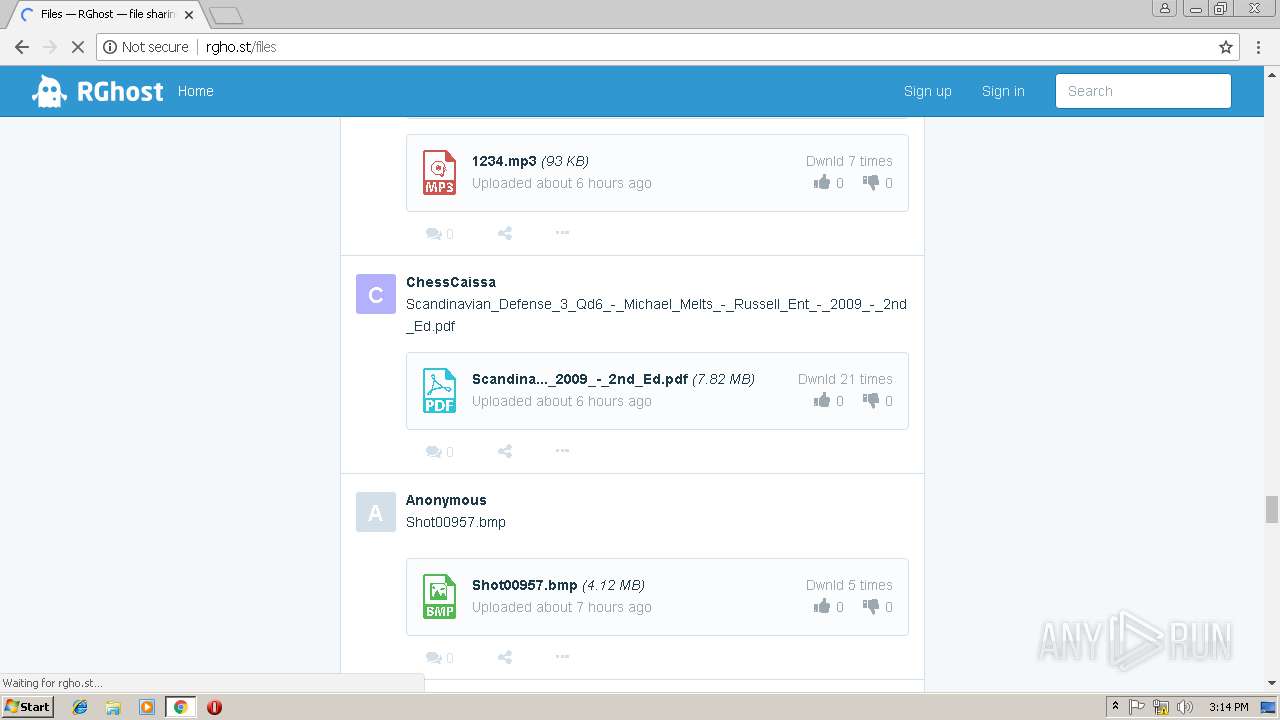Go to the Home page link
The height and width of the screenshot is (720, 1280).
point(196,91)
